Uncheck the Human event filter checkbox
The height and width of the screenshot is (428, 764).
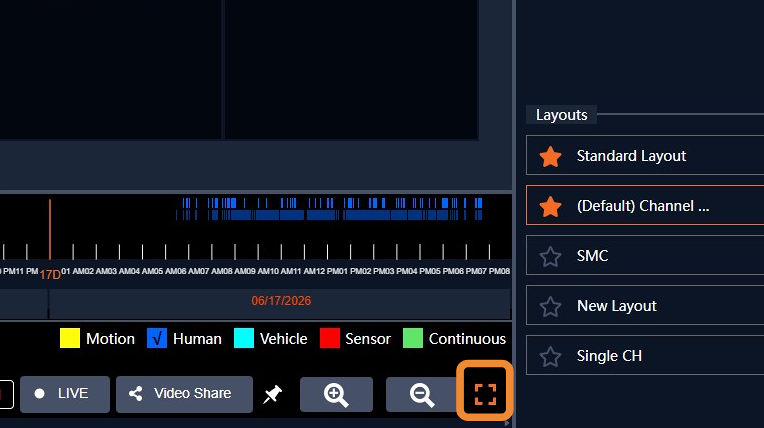(x=157, y=338)
